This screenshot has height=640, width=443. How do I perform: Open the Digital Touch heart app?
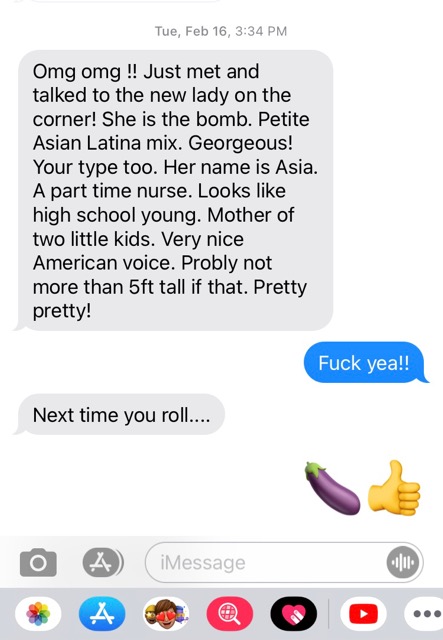(x=294, y=613)
